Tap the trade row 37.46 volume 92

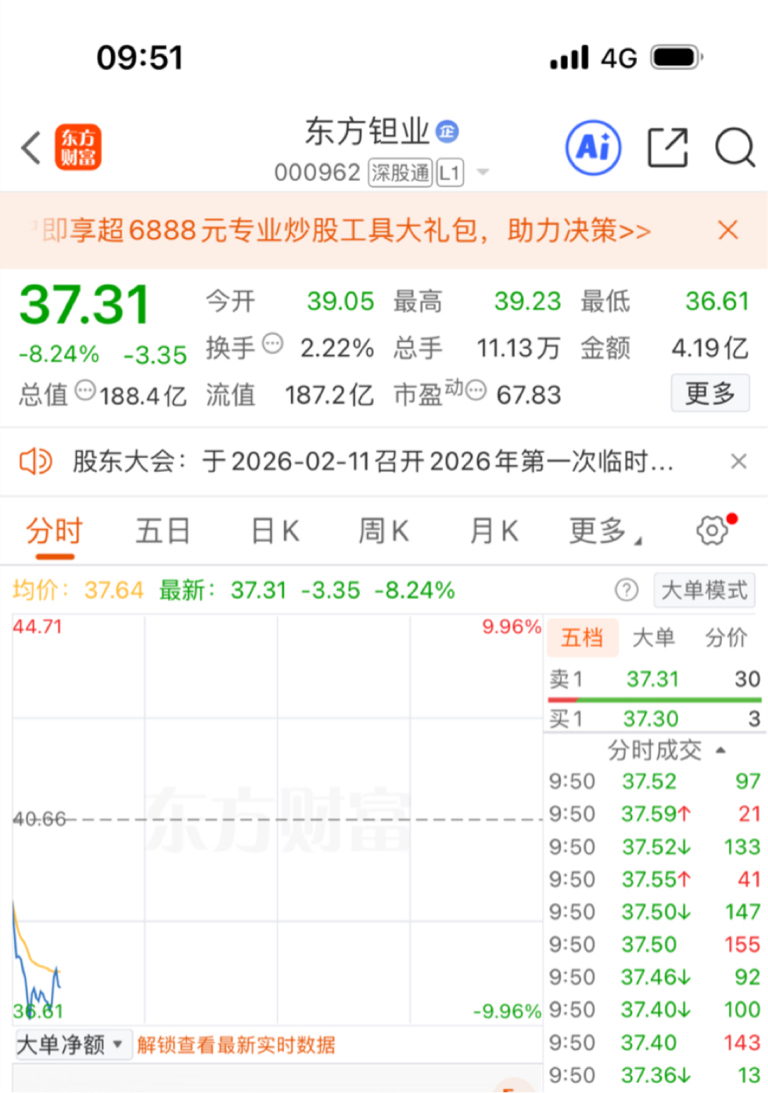654,977
